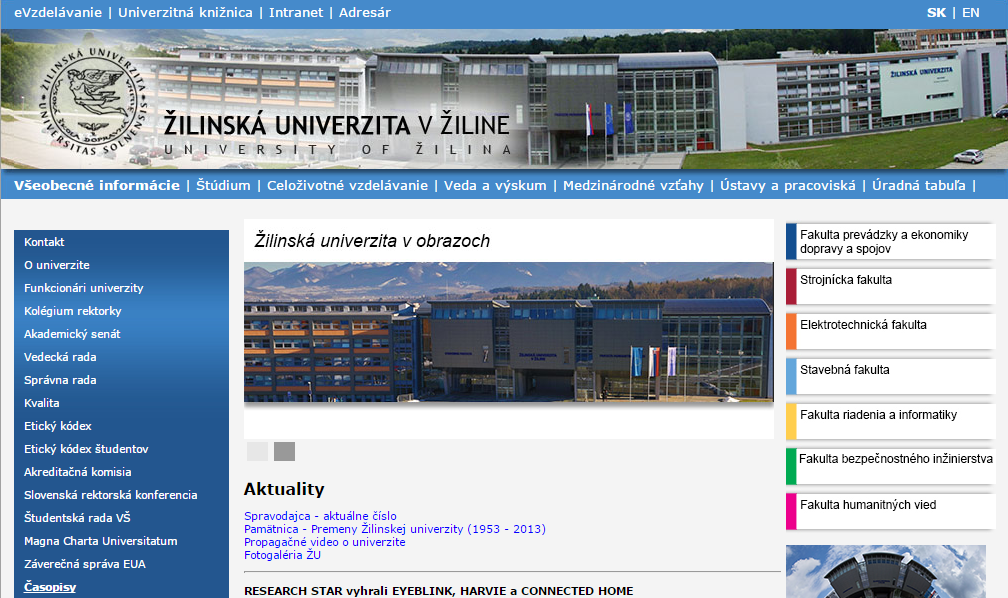Open Spravodajca - aktuálne číslo link
Screen dimensions: 1008x598
point(320,516)
